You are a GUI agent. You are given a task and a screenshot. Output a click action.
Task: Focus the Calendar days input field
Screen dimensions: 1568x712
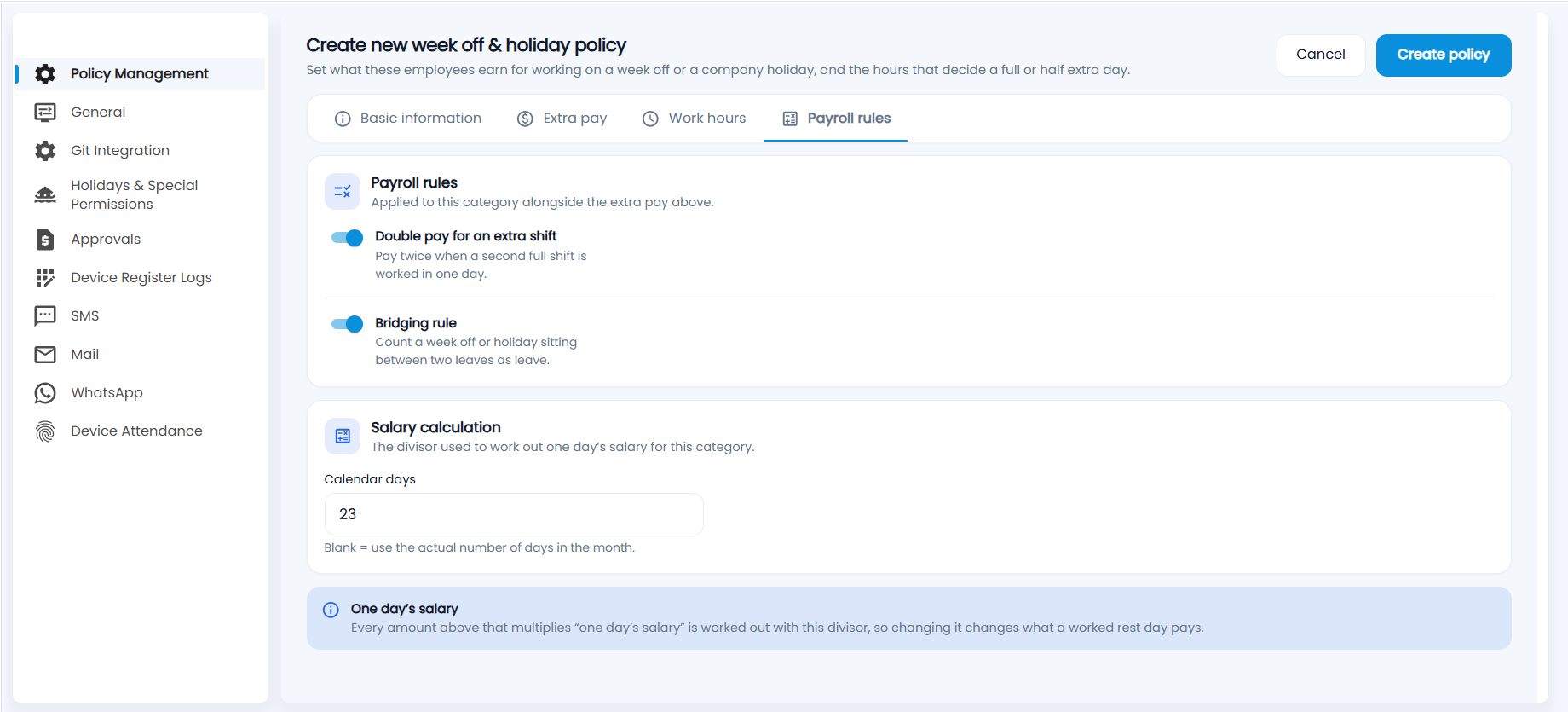pos(514,514)
